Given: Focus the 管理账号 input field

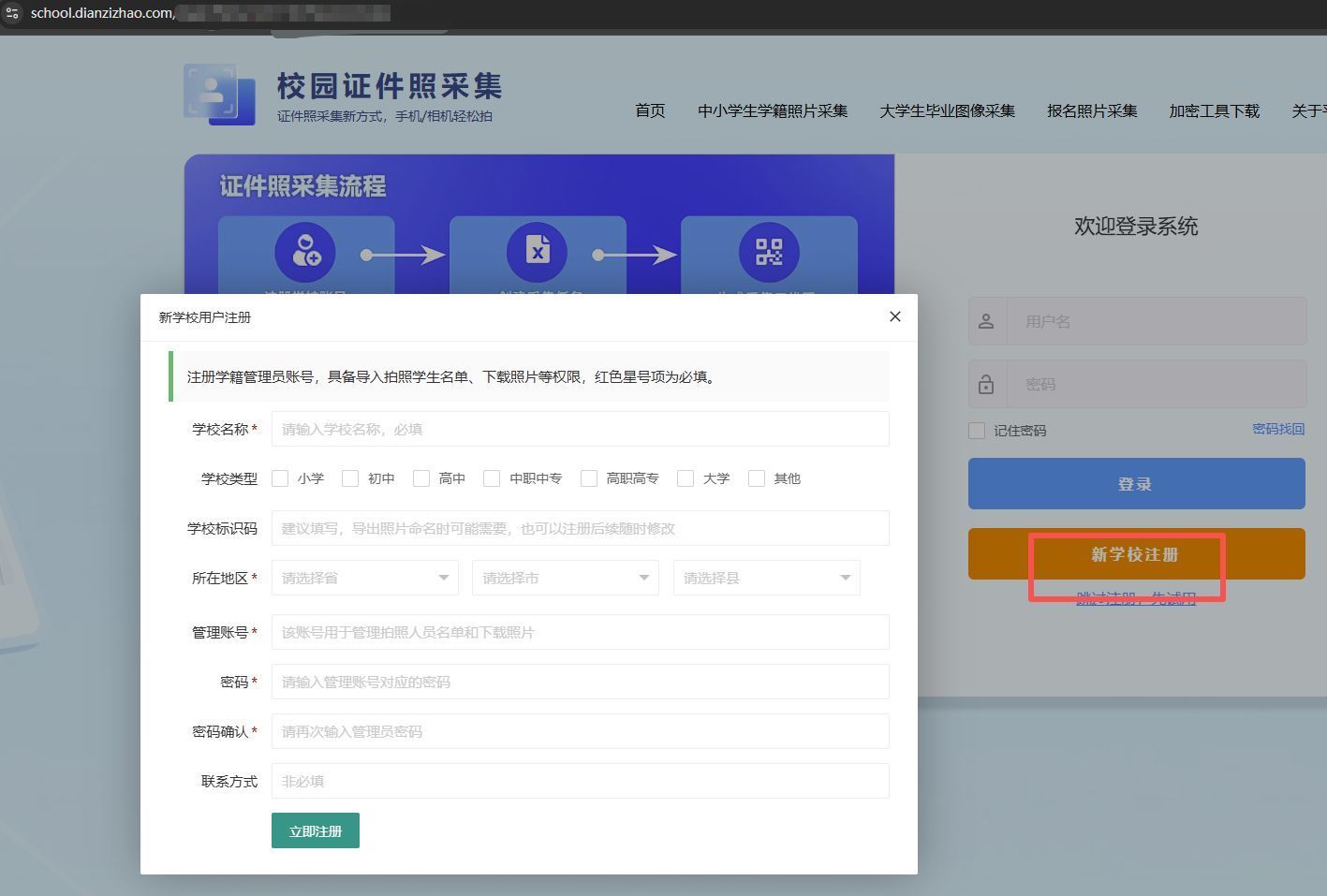Looking at the screenshot, I should 580,632.
